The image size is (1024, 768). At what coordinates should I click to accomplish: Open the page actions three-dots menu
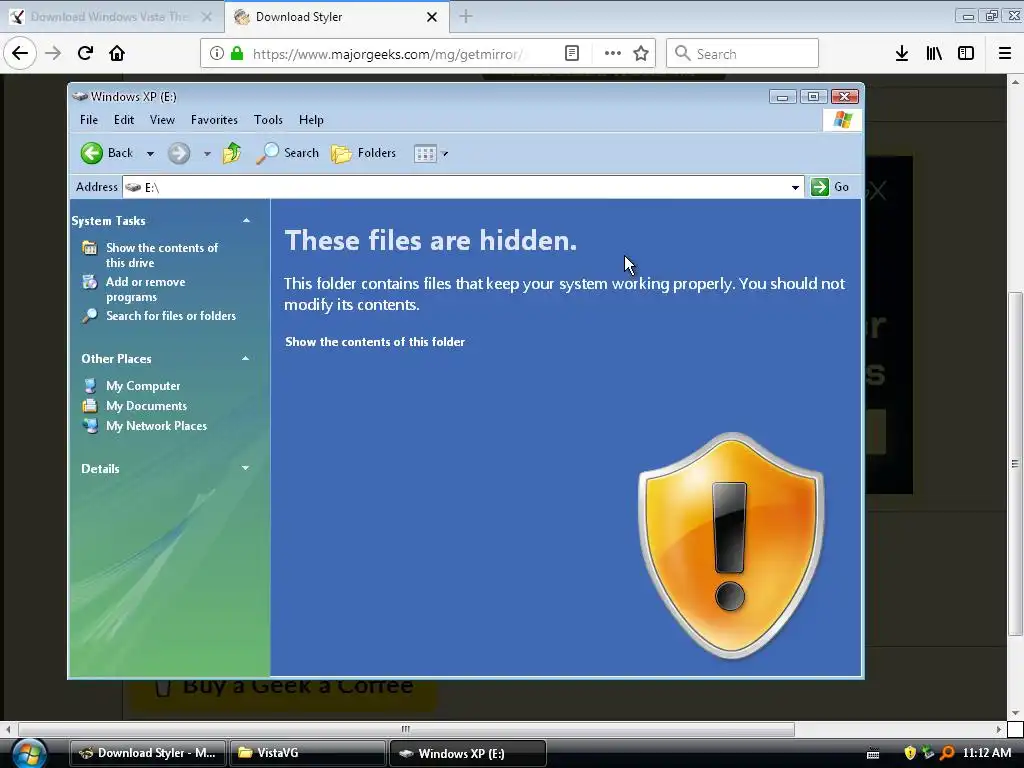click(x=613, y=54)
